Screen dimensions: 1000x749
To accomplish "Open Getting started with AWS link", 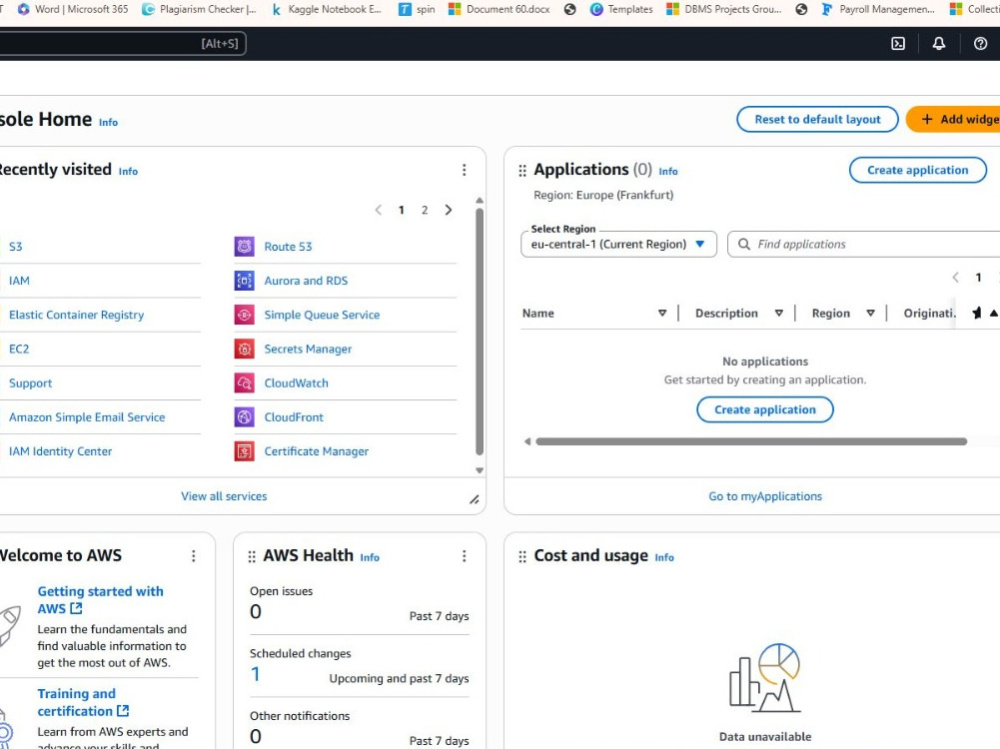I will [x=100, y=600].
